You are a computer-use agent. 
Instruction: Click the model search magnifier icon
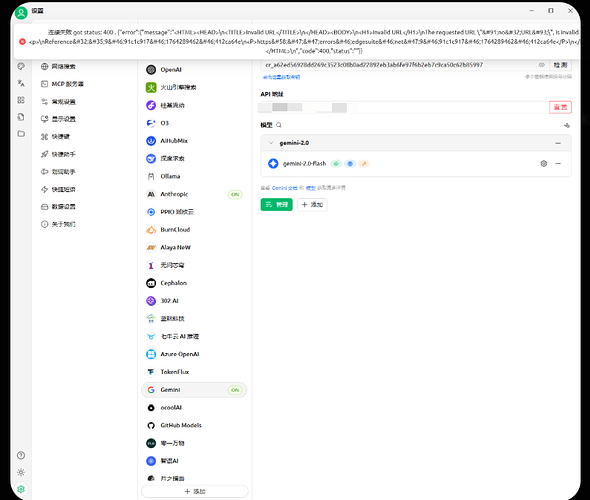pos(279,125)
